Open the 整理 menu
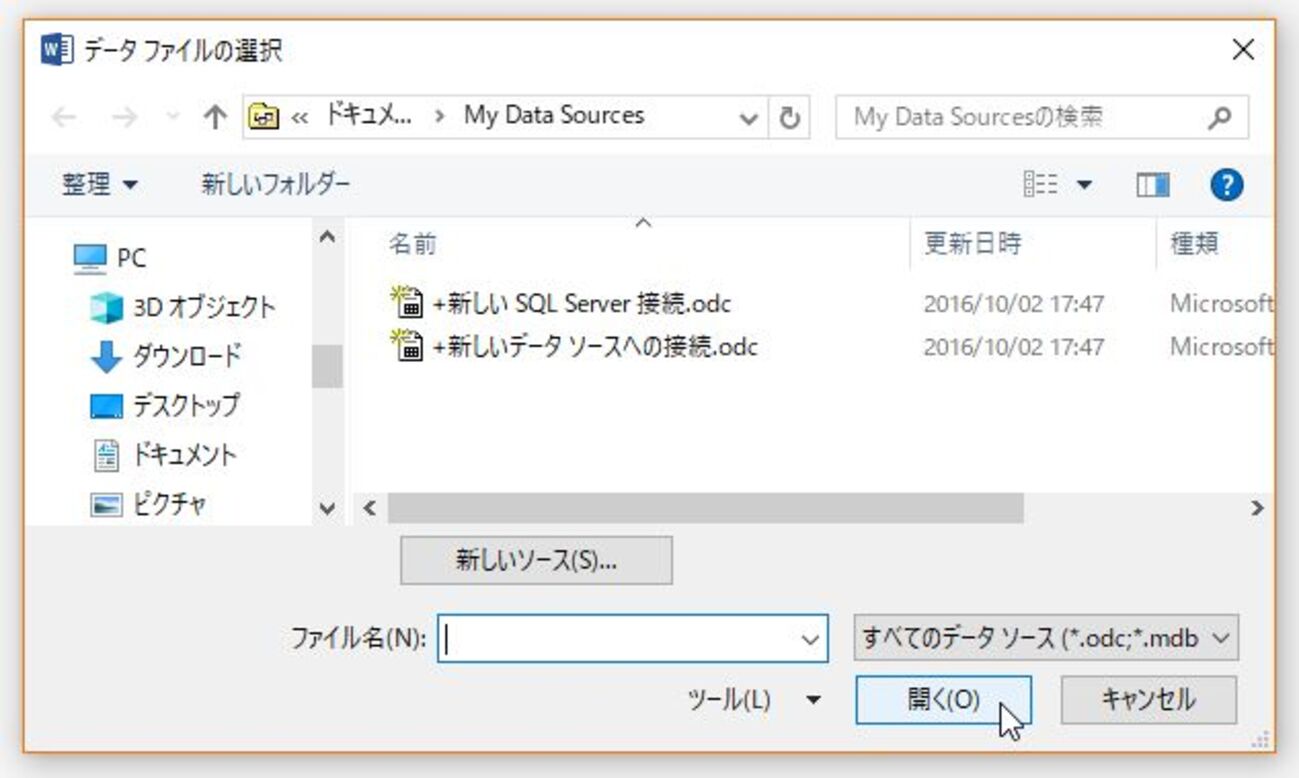 click(101, 185)
